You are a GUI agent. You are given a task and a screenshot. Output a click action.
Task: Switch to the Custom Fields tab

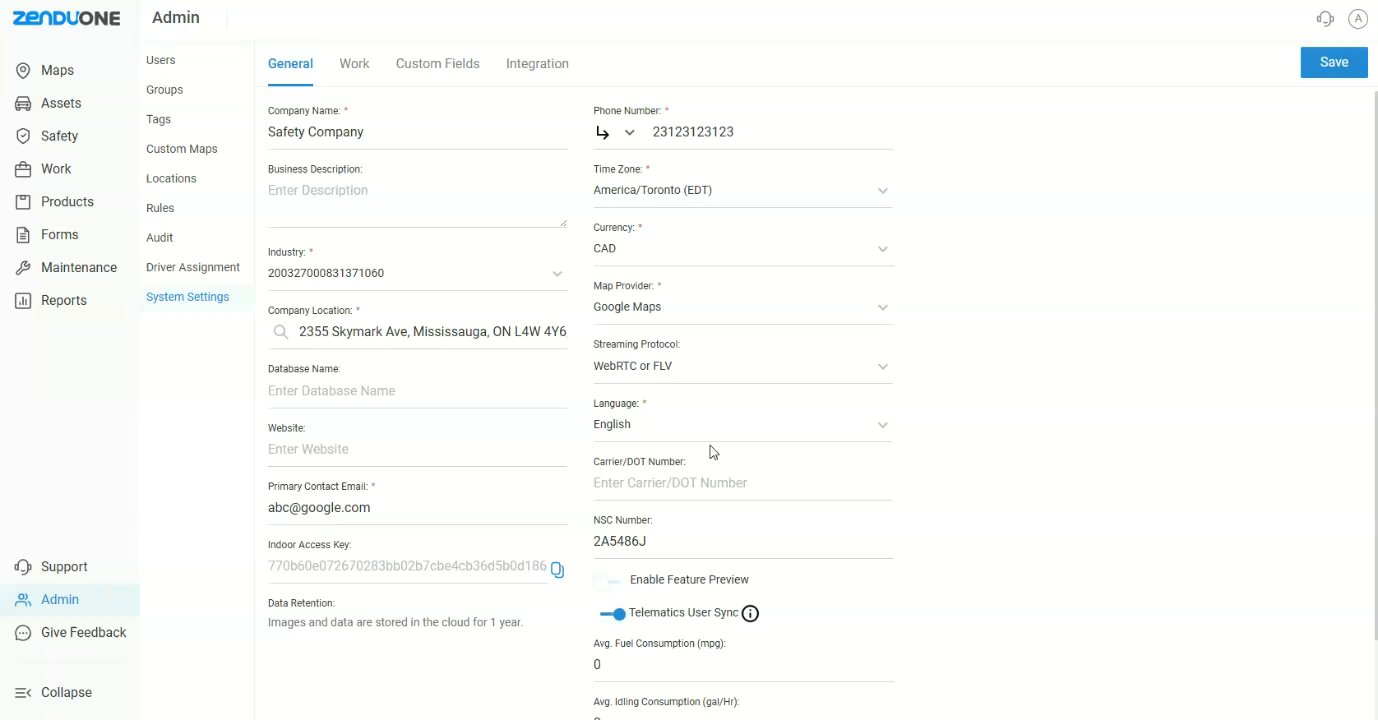pyautogui.click(x=437, y=64)
